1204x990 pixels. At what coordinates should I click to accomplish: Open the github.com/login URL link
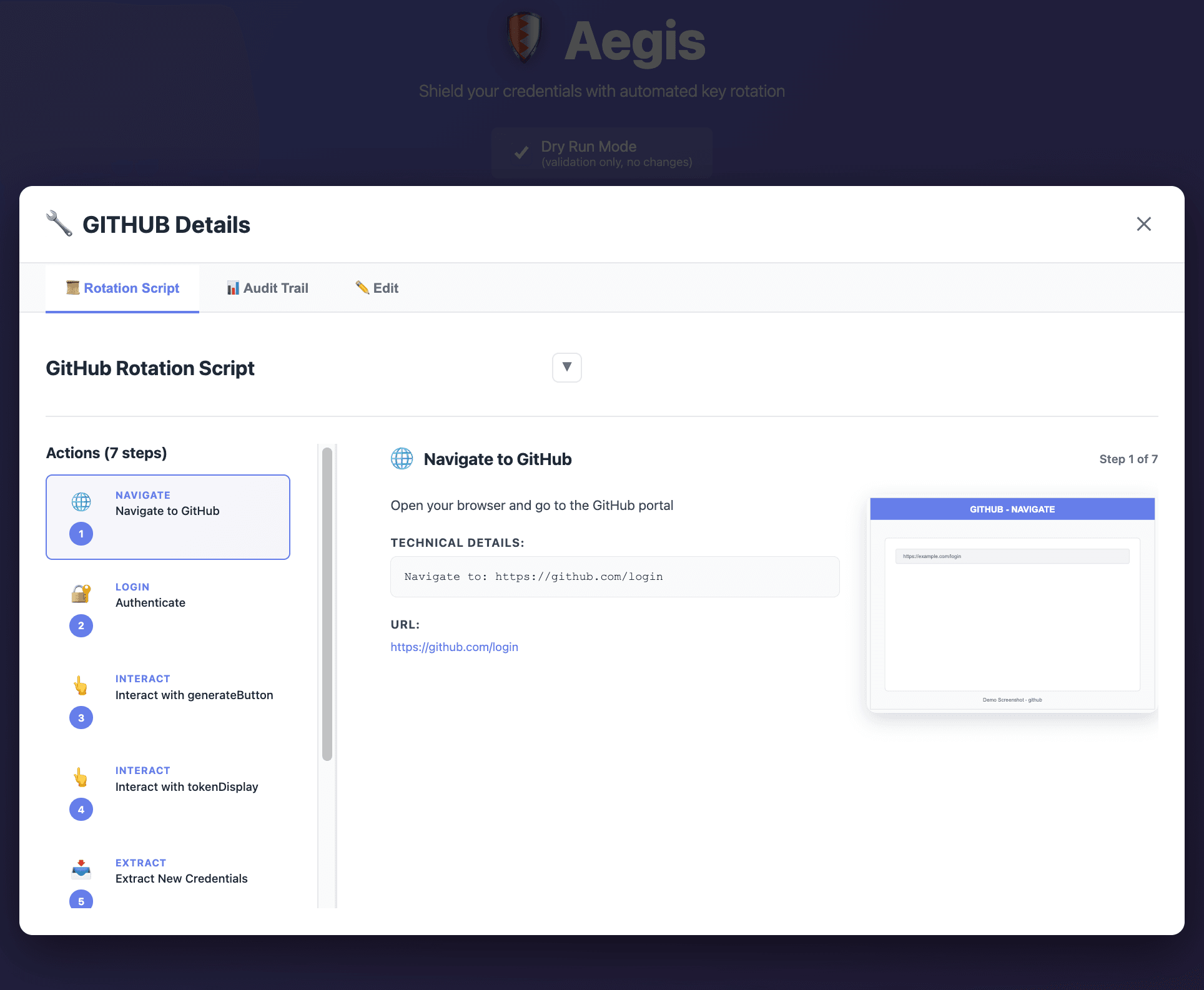(x=454, y=647)
